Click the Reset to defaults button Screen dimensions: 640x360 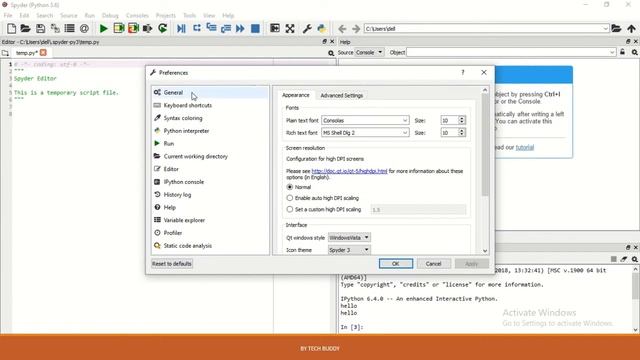[171, 264]
